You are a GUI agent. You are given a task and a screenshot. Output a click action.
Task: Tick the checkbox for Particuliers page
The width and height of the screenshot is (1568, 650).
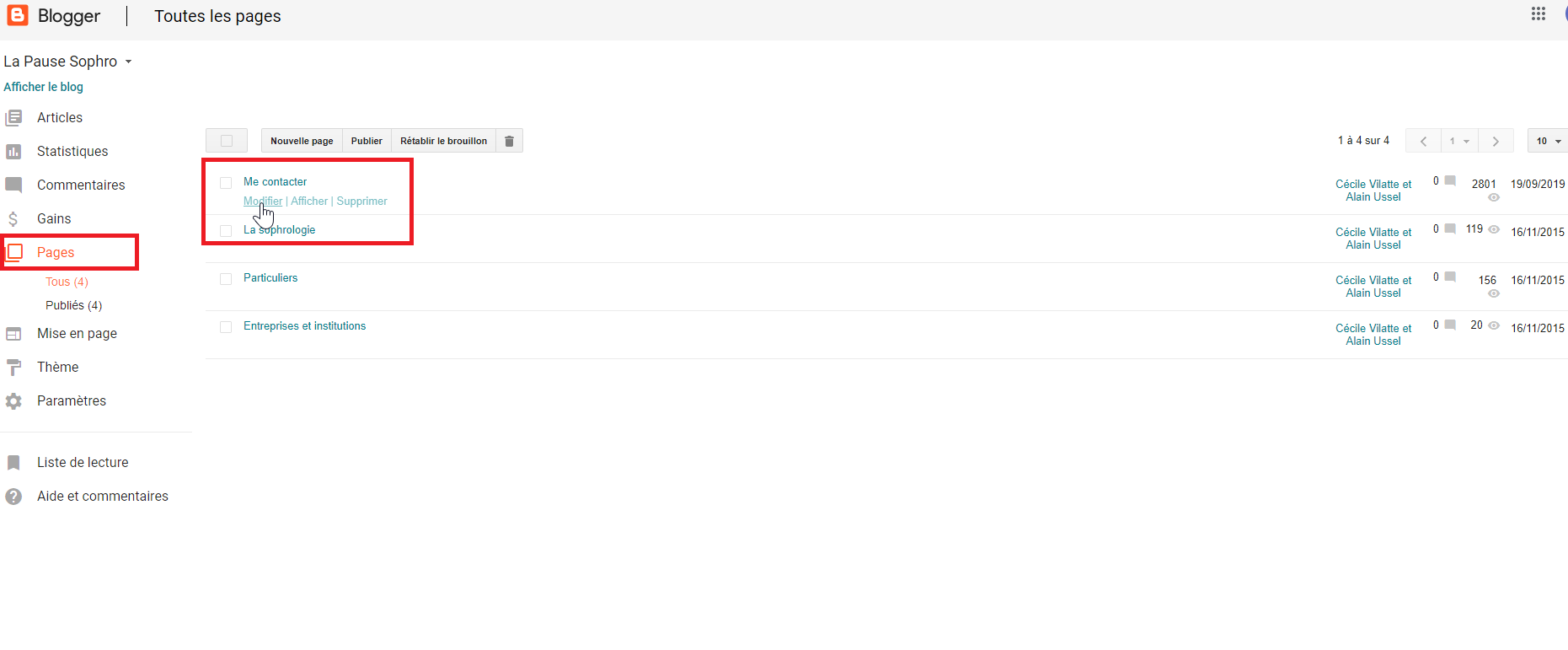226,279
